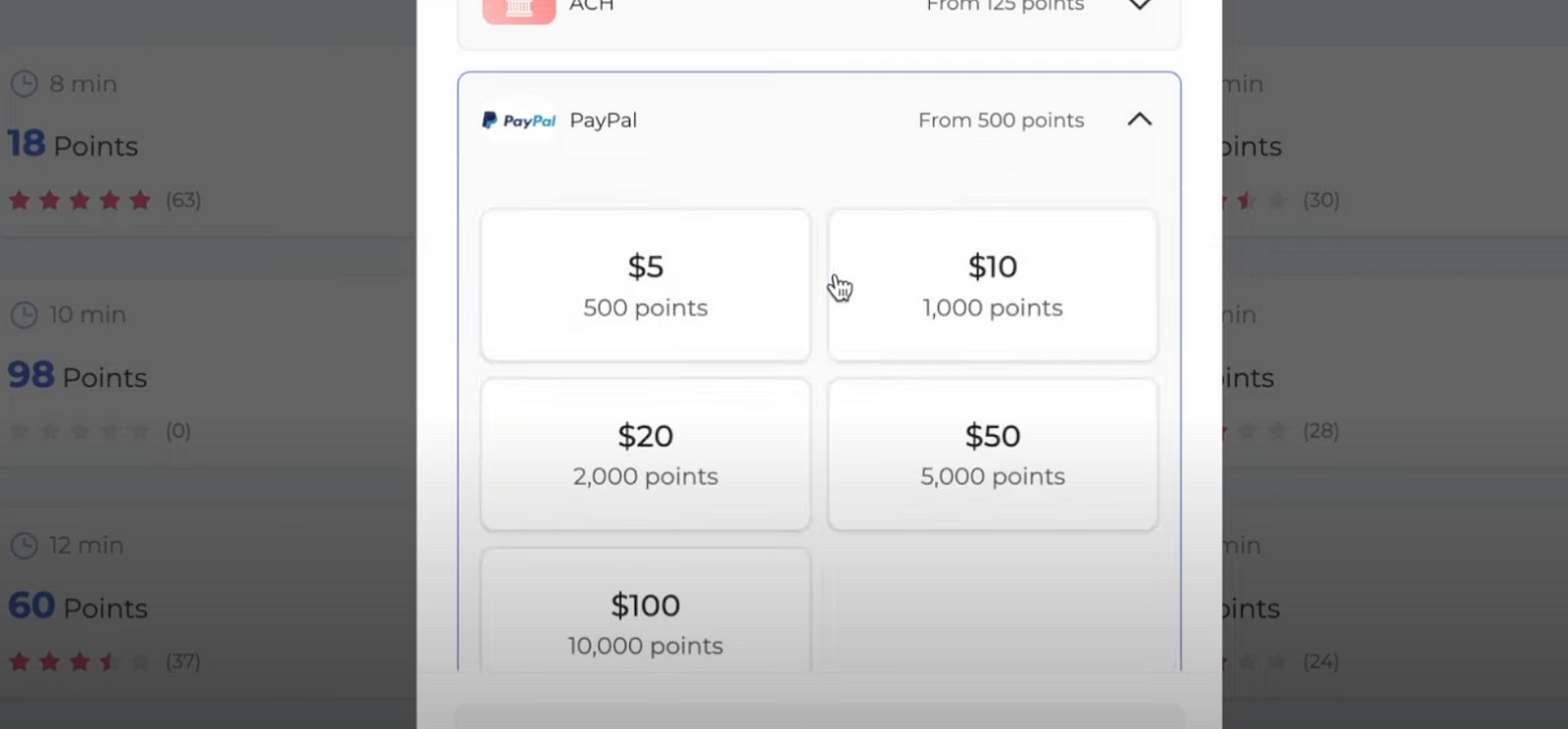Image resolution: width=1568 pixels, height=729 pixels.
Task: Click the PayPal logo icon
Action: (x=518, y=121)
